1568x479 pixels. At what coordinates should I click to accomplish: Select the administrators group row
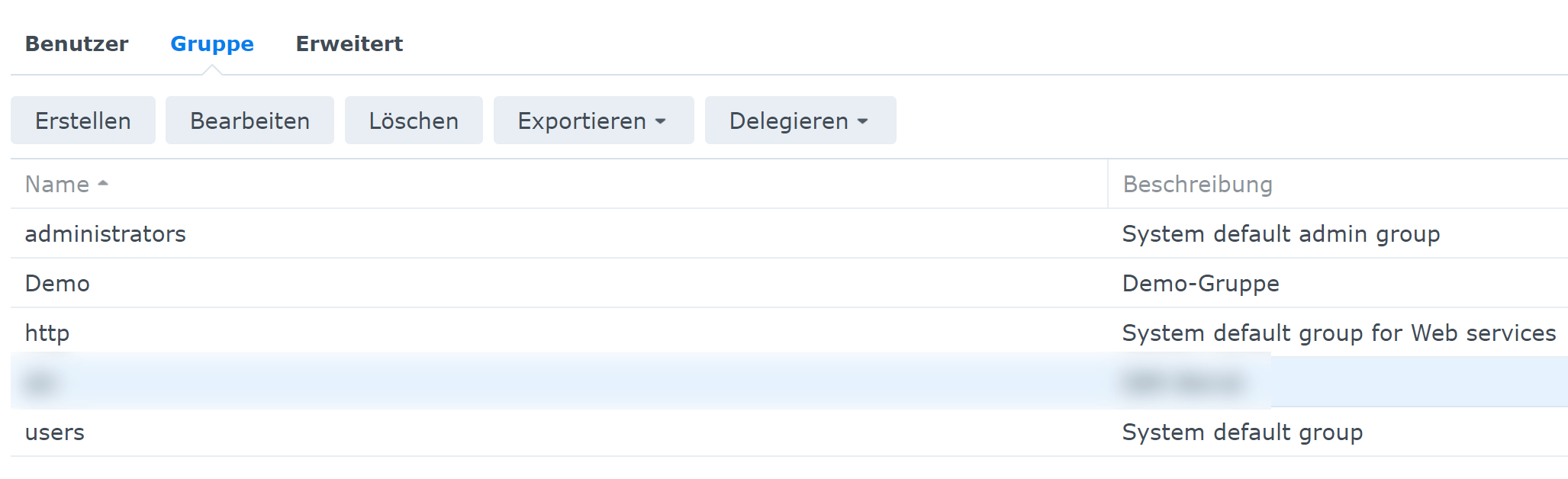coord(105,234)
